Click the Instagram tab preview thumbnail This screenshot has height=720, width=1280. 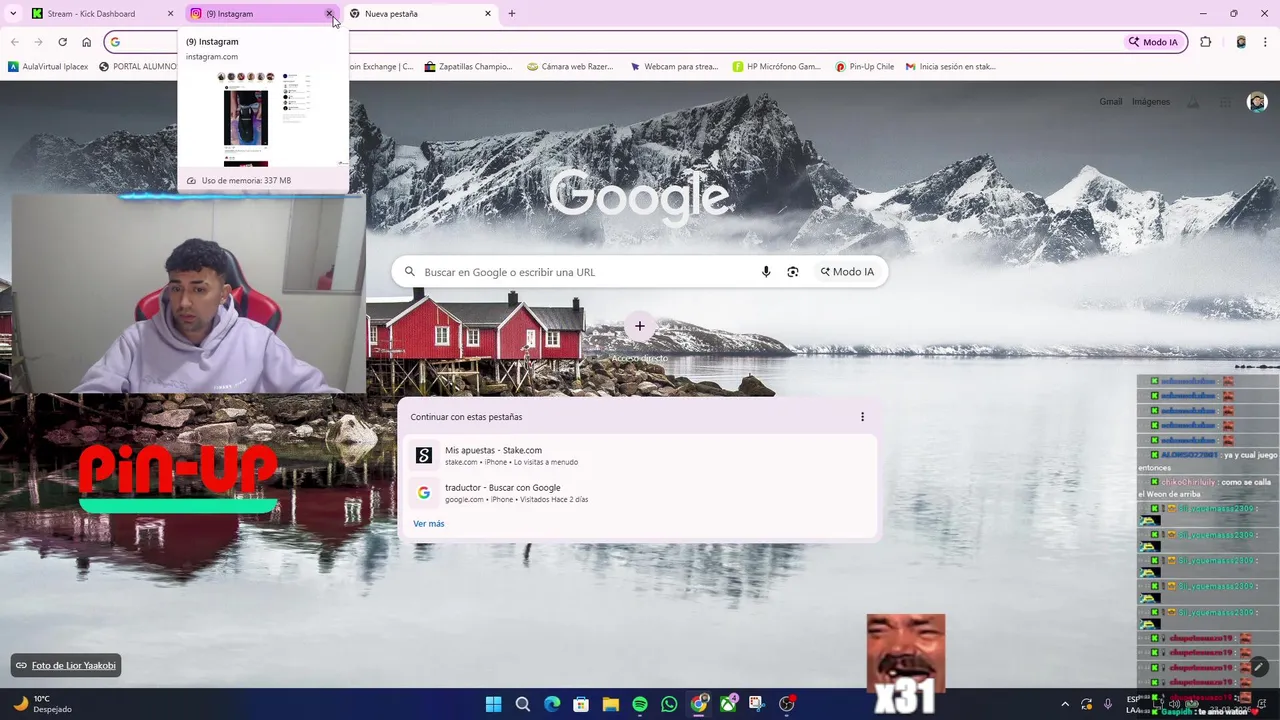tap(264, 118)
